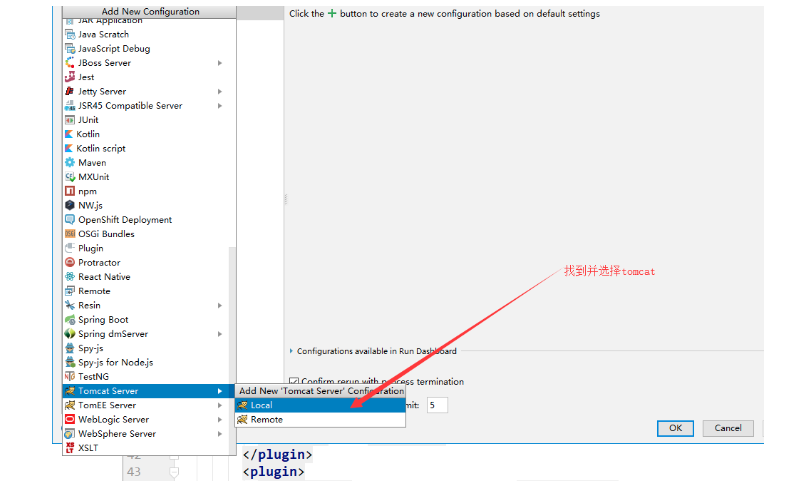The height and width of the screenshot is (493, 807).
Task: Click the closing </plugin> tag in editor
Action: click(277, 455)
